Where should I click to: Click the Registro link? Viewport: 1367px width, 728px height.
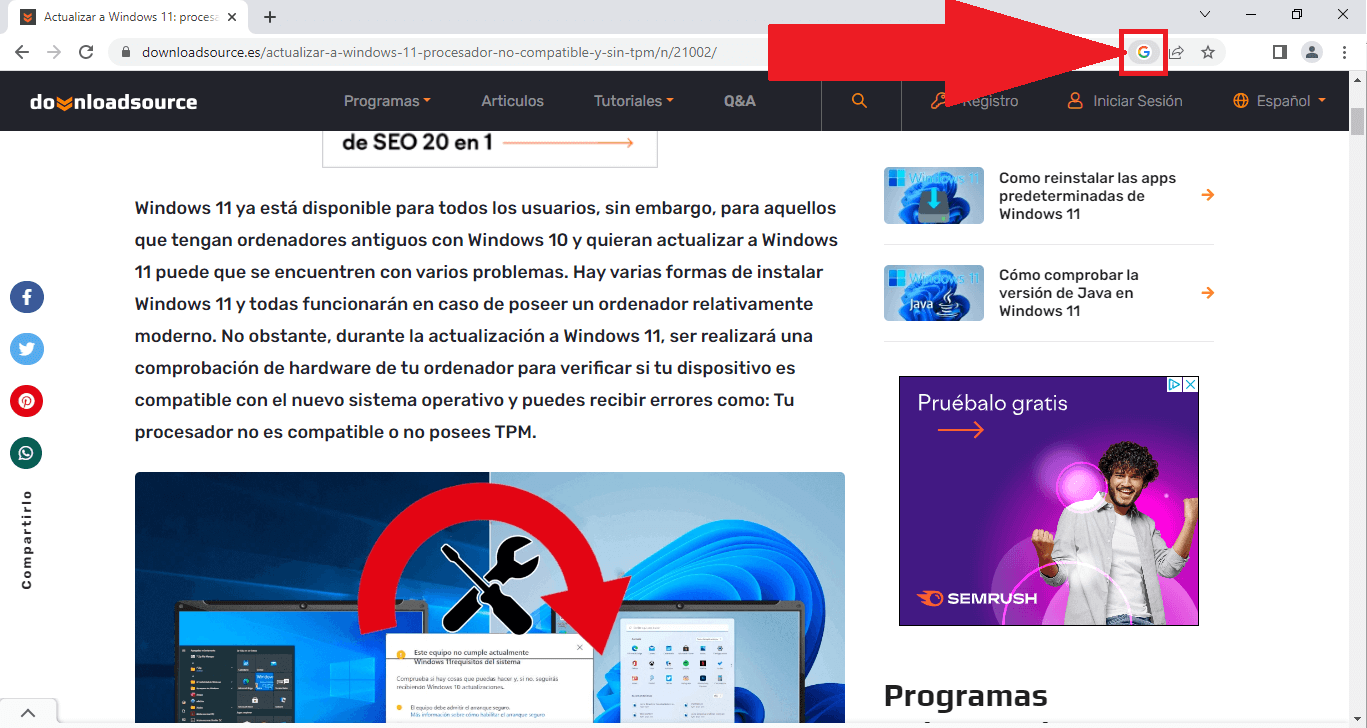click(x=974, y=101)
